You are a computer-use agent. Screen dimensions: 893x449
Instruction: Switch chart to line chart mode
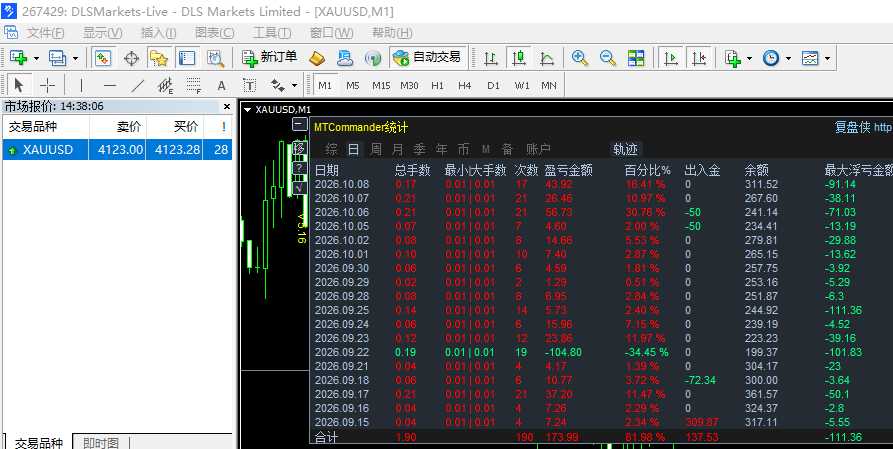click(x=546, y=58)
